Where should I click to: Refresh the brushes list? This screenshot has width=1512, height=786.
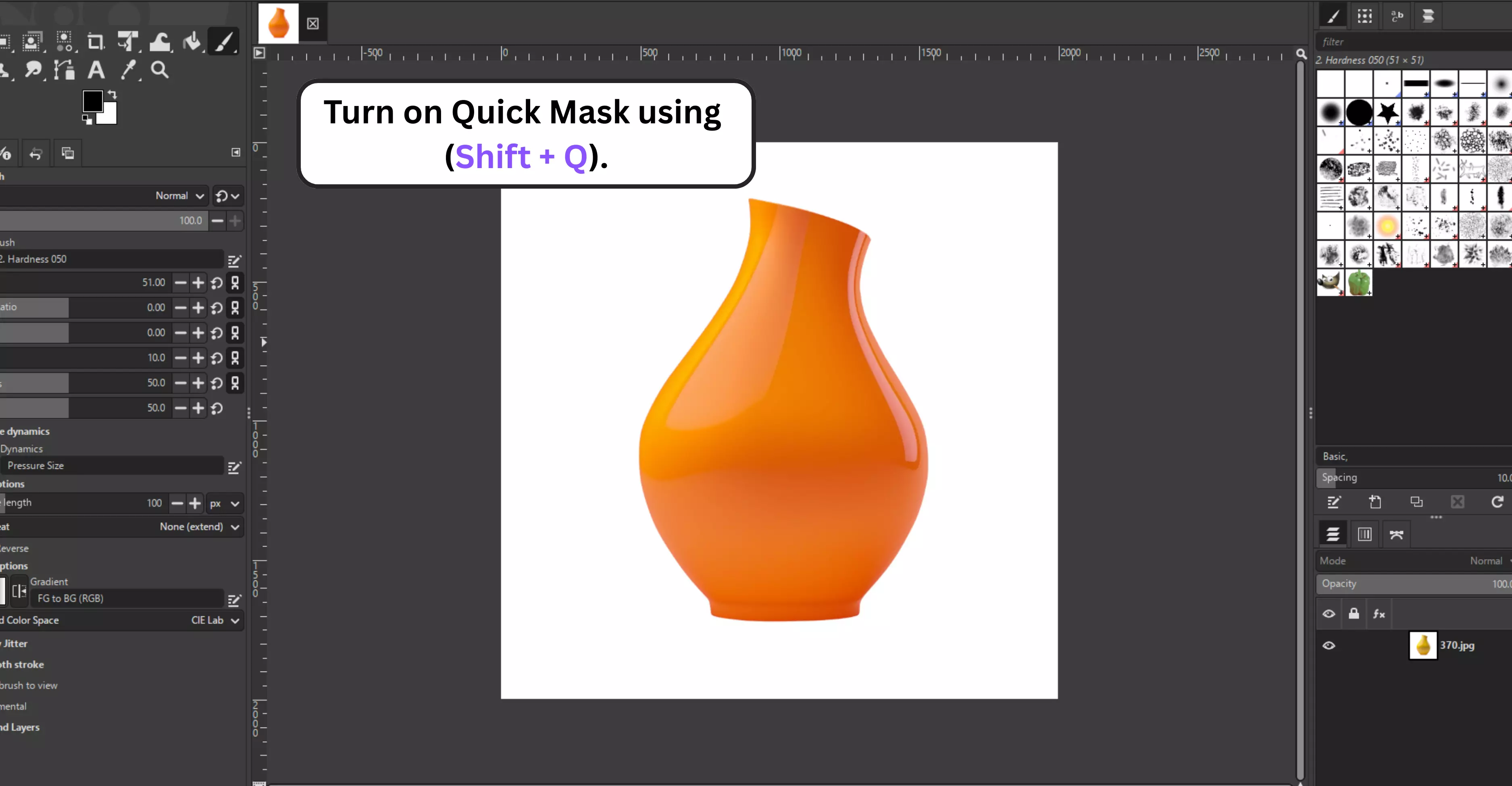(x=1497, y=502)
